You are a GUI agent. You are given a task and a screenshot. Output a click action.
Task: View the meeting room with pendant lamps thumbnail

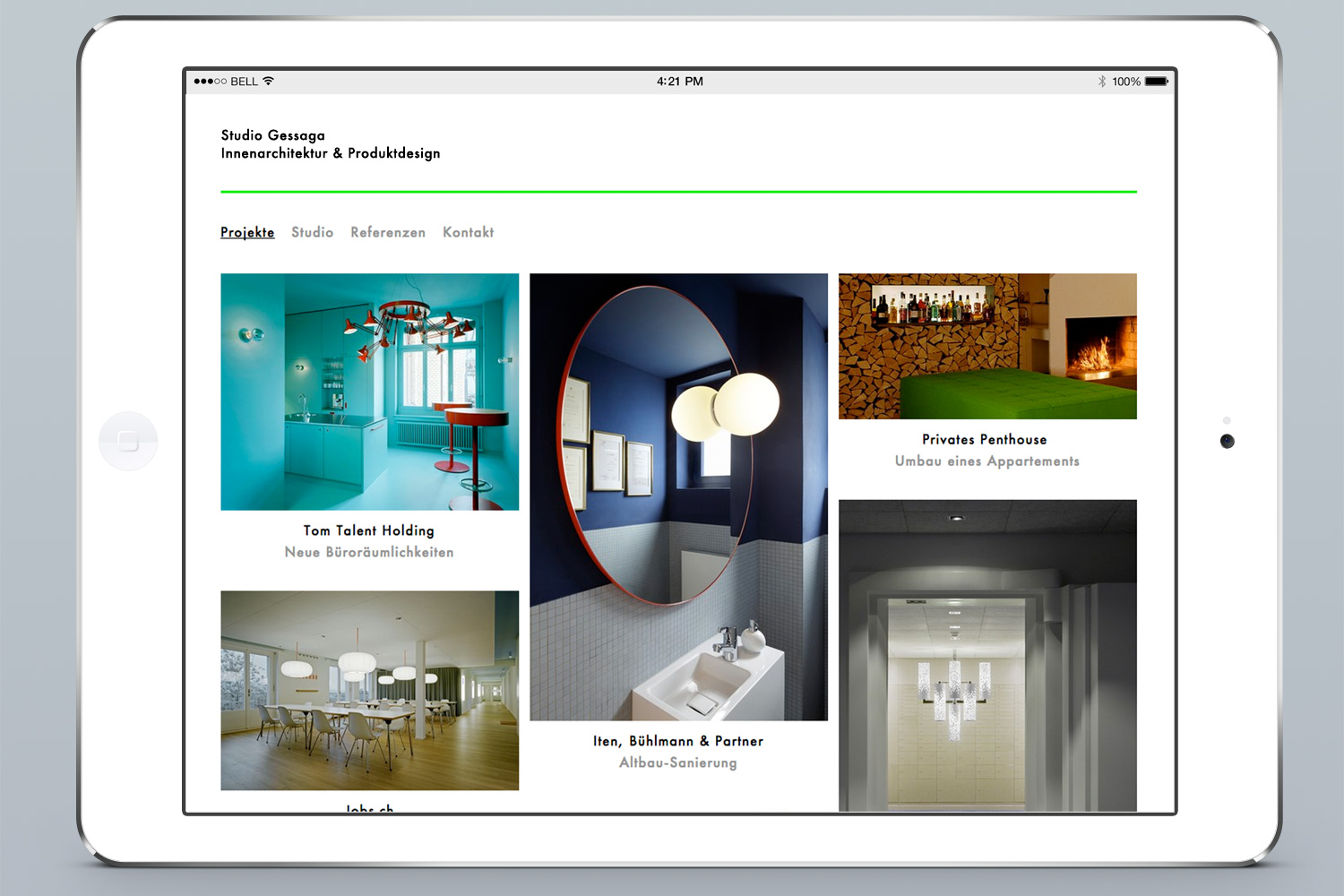pos(370,690)
